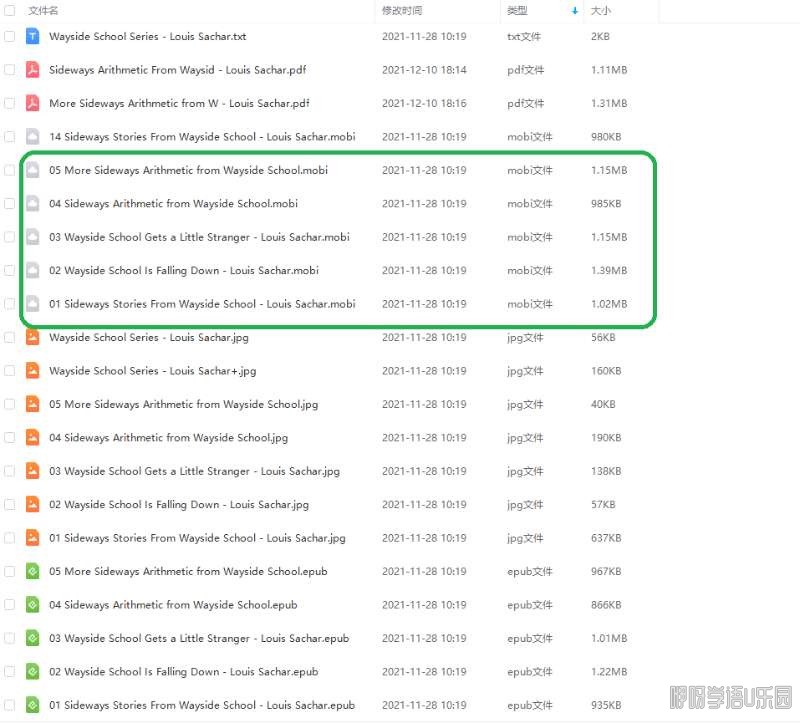Click epub icon of 01 Sideways Stories epub

pos(33,705)
